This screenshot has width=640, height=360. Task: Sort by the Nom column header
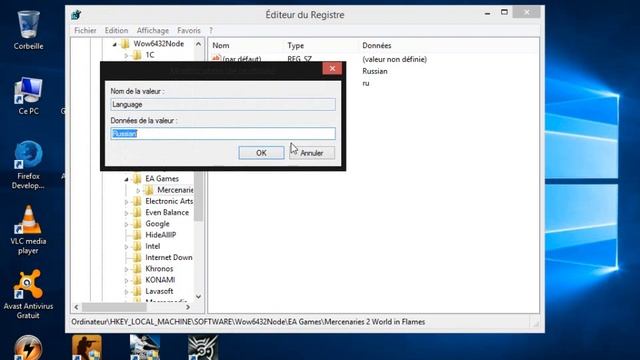(x=220, y=46)
